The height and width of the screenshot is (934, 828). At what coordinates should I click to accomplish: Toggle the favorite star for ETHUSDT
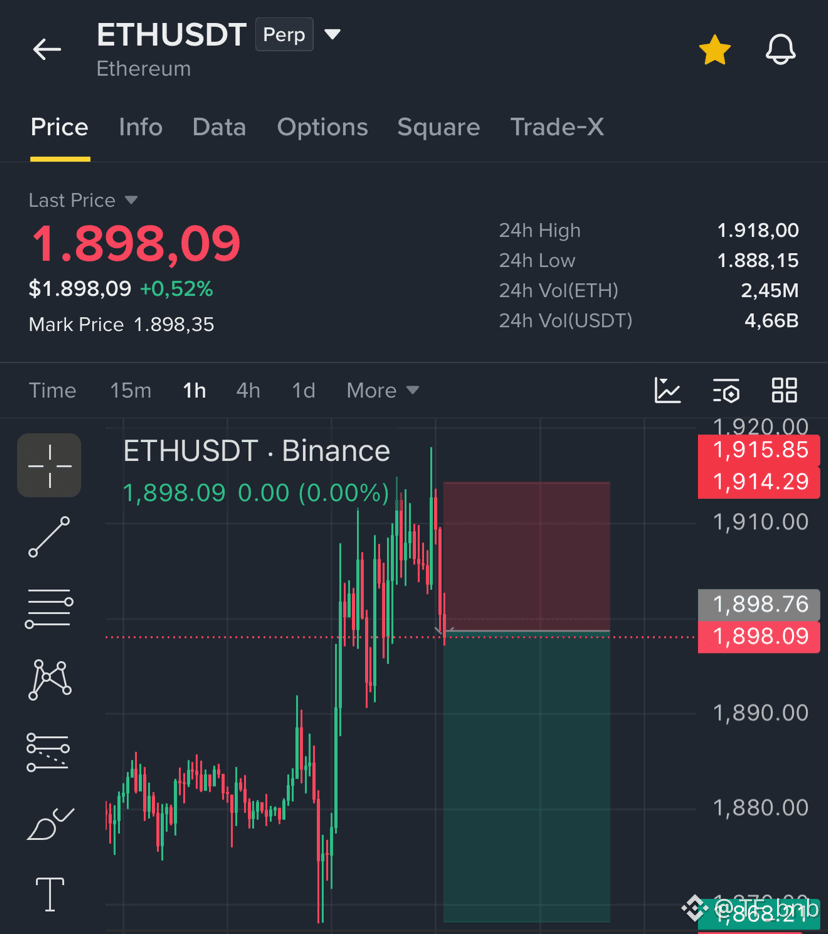tap(715, 49)
